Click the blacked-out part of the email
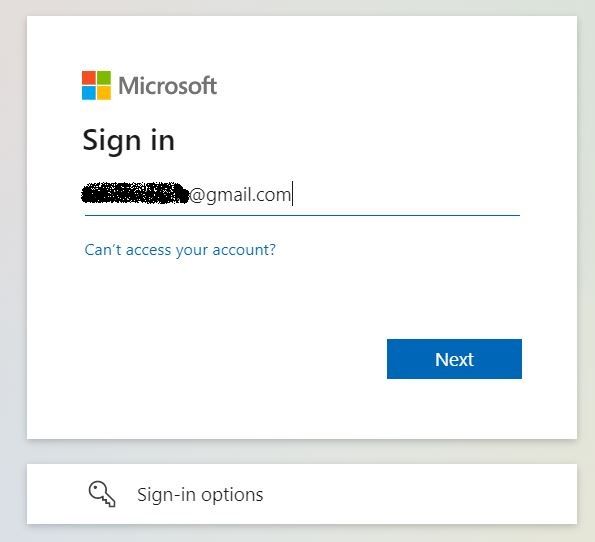This screenshot has height=542, width=595. 135,194
